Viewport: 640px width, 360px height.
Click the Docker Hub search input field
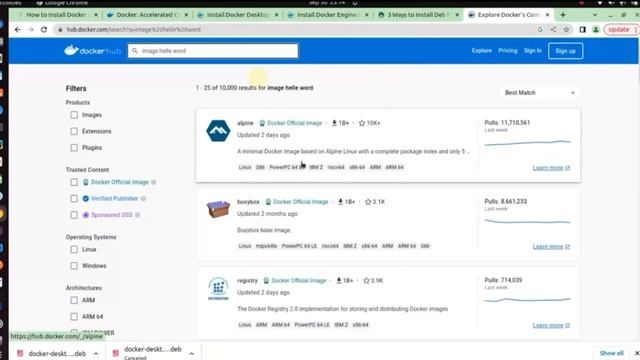pos(213,51)
